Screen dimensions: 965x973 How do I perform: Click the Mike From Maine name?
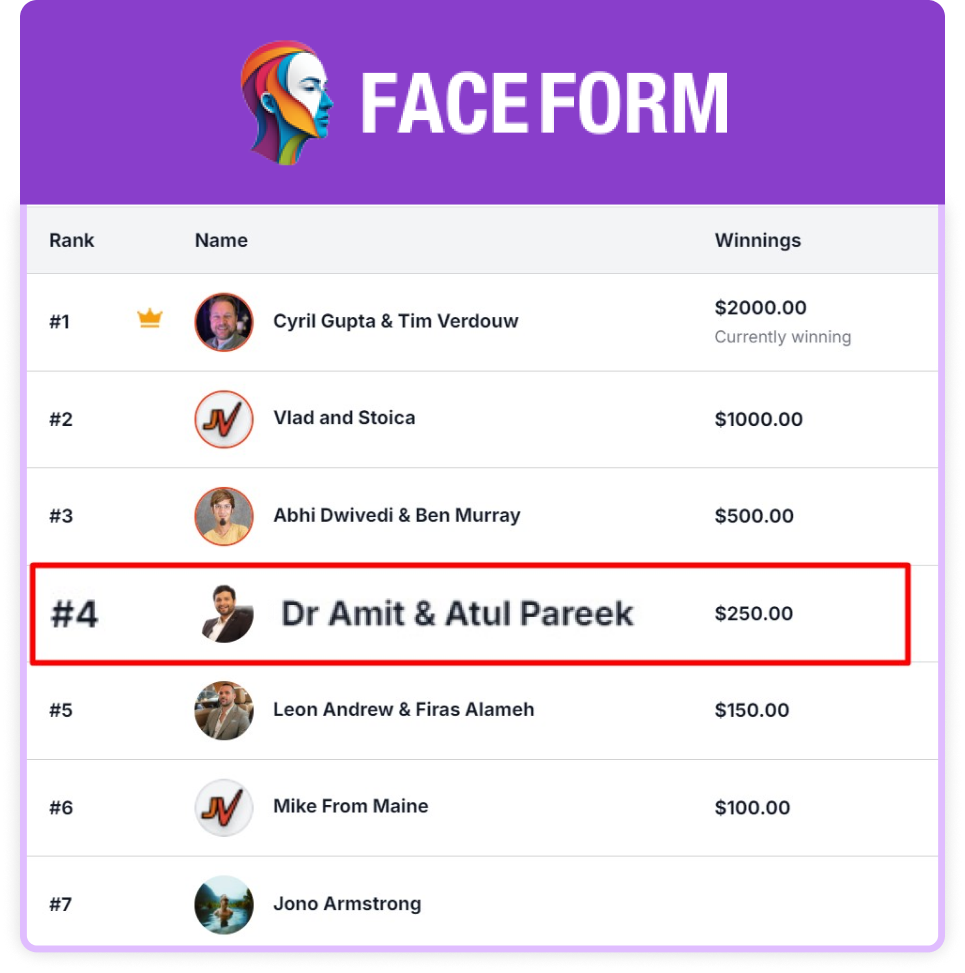click(351, 807)
